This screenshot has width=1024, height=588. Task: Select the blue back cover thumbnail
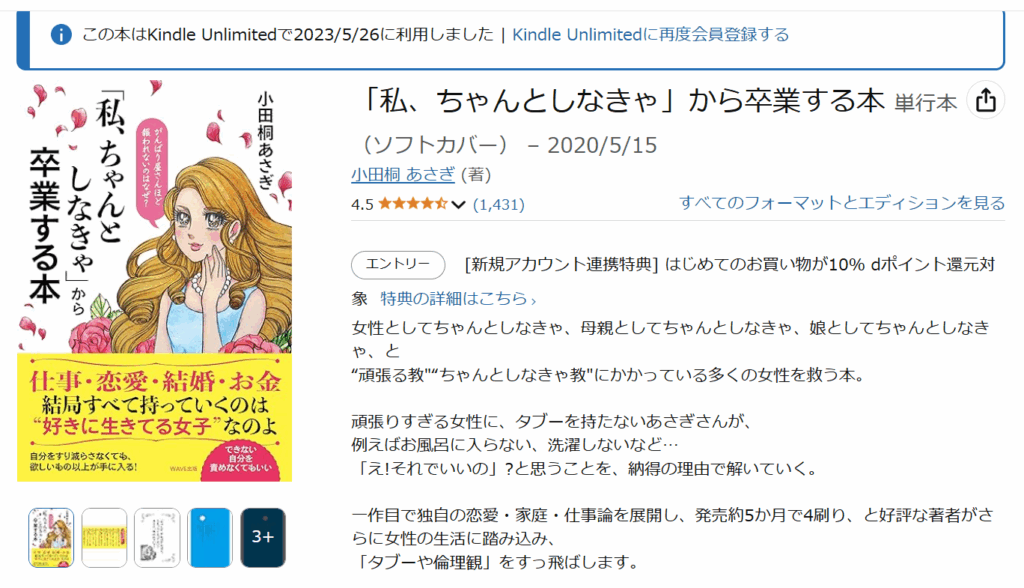pyautogui.click(x=210, y=538)
